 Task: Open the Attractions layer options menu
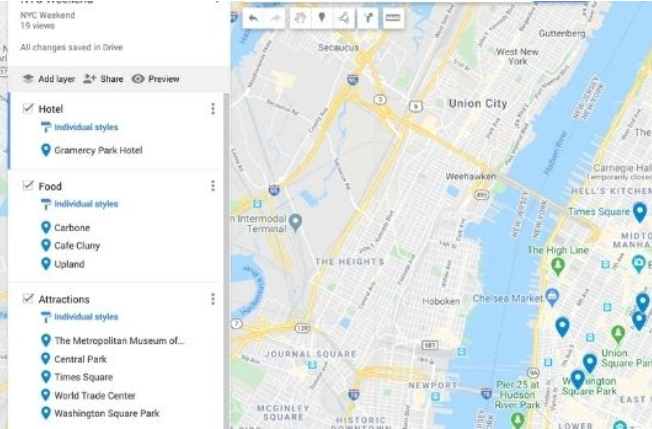click(213, 299)
